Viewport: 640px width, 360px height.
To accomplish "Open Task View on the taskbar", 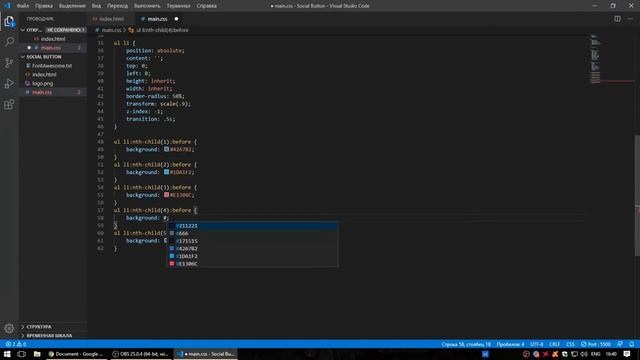I will click(22, 354).
